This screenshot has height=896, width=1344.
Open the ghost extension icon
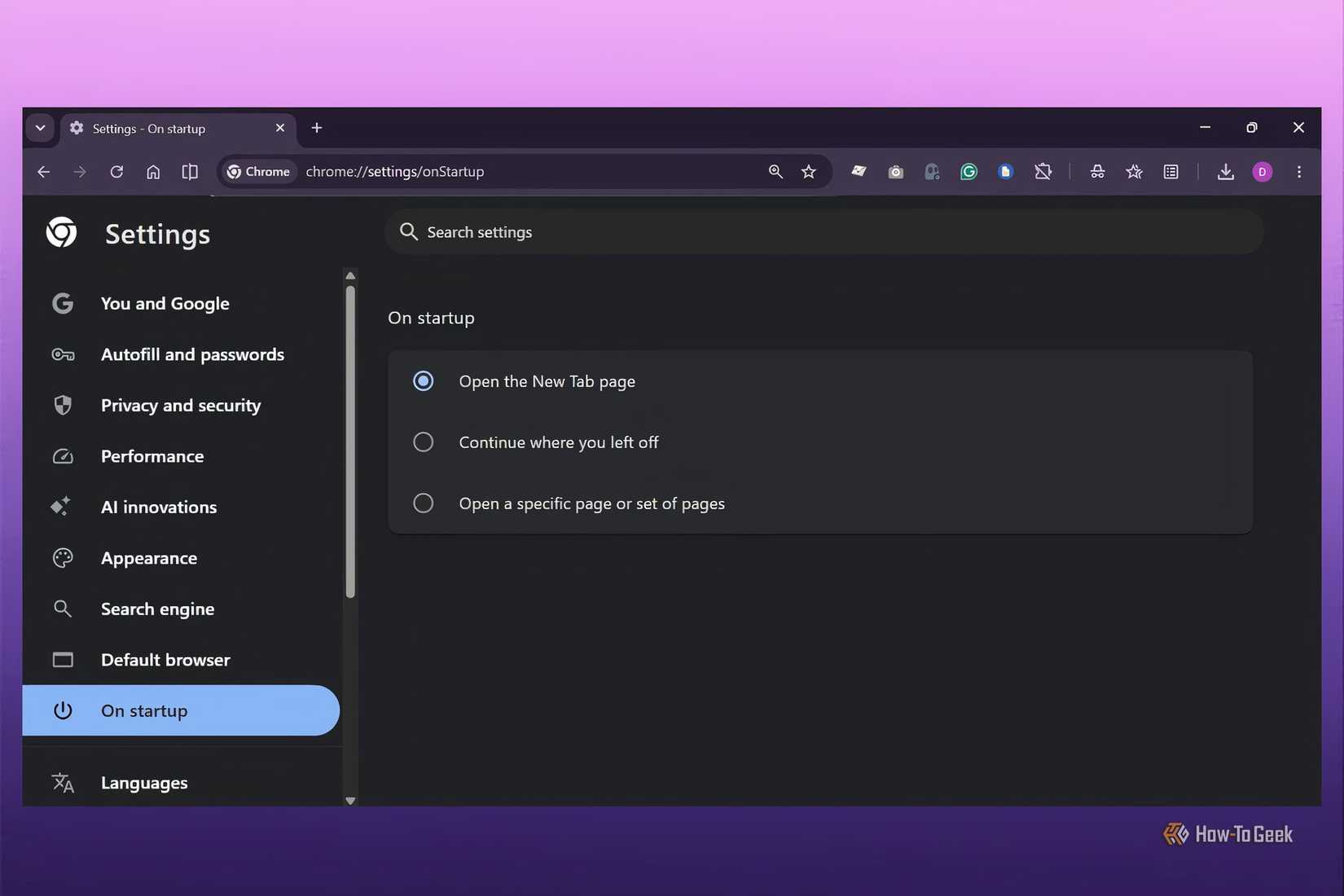pos(932,172)
